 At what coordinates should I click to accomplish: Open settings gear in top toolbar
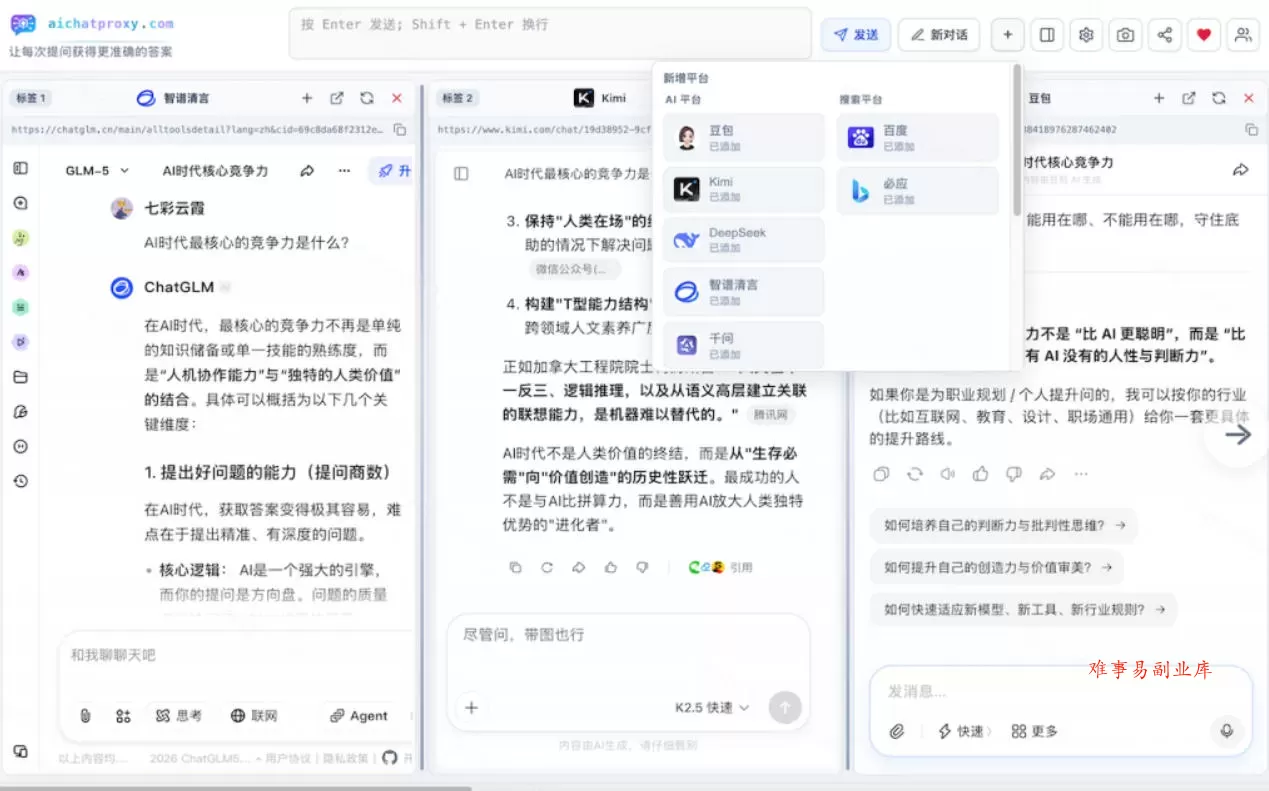click(x=1086, y=34)
